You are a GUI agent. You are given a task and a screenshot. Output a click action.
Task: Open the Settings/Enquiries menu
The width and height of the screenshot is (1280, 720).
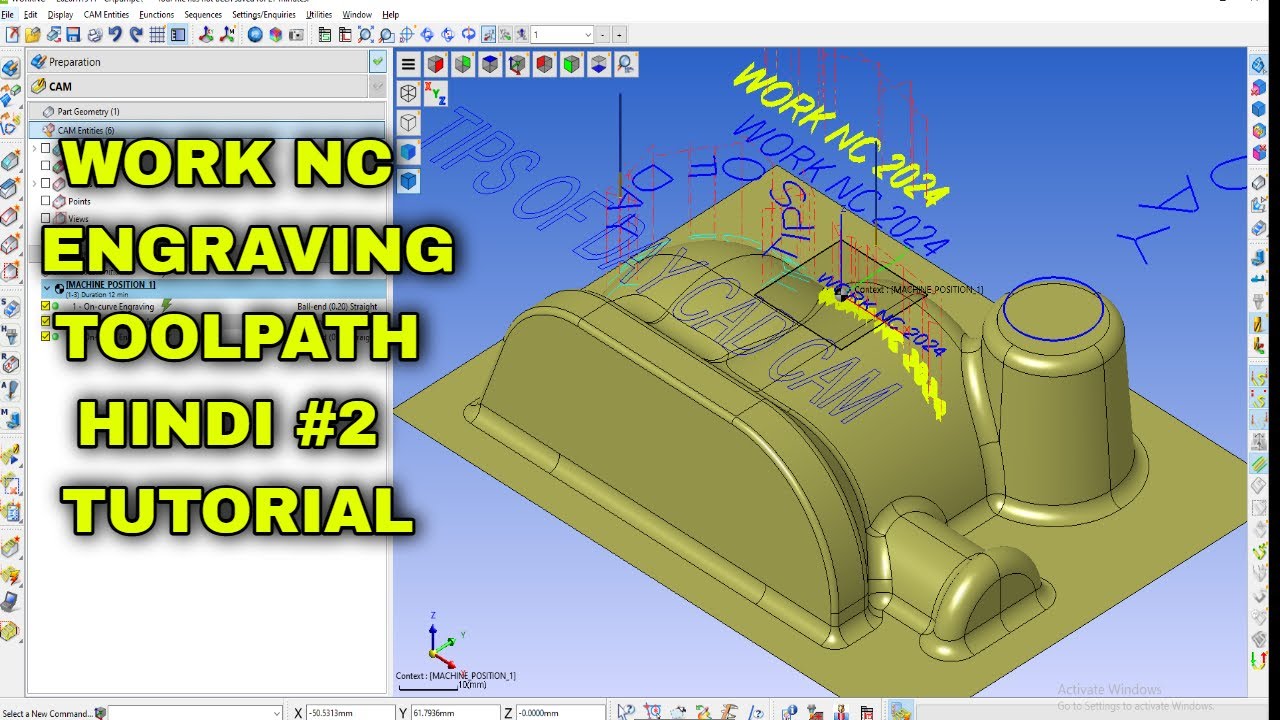pos(264,15)
